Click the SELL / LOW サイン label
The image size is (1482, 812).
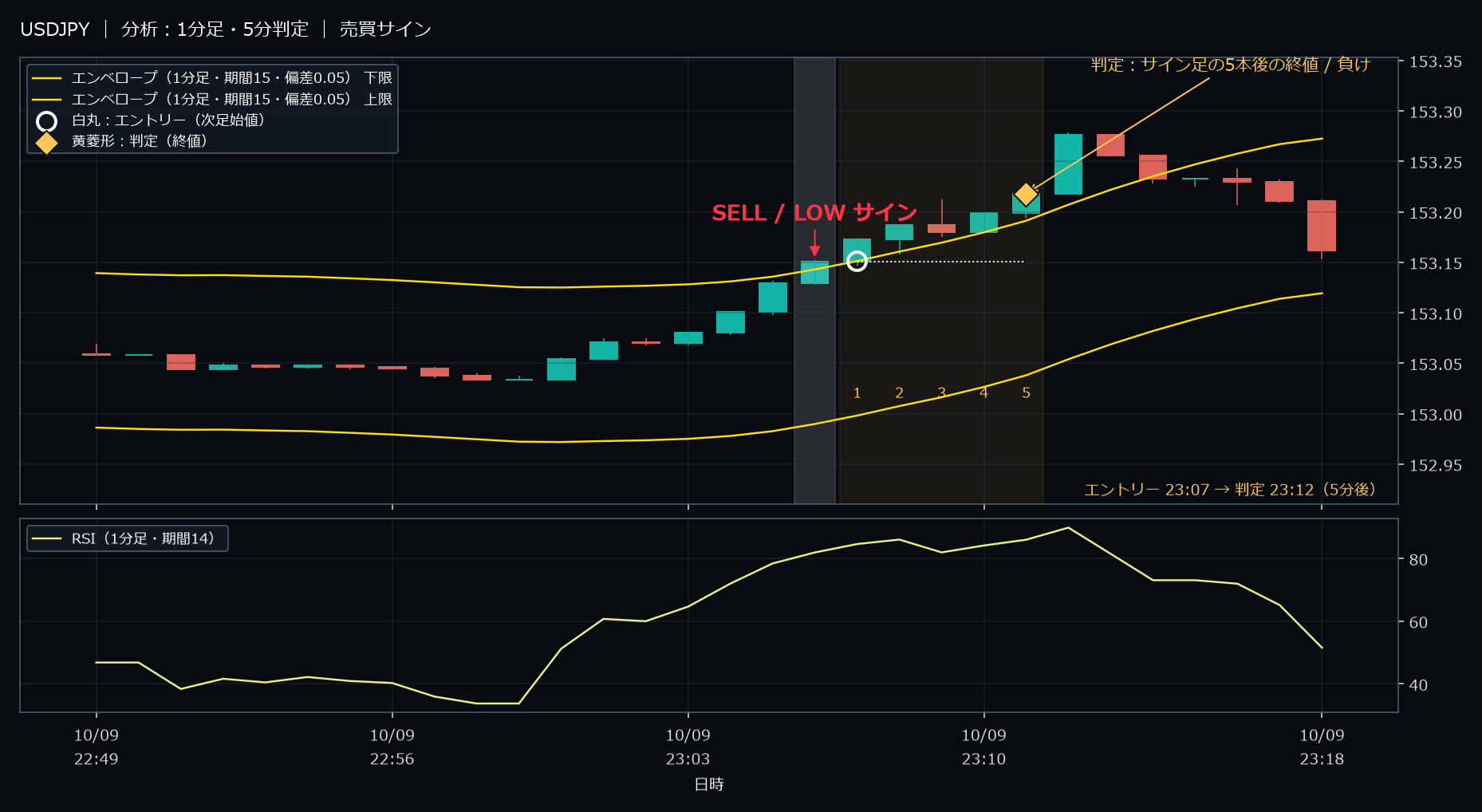point(814,213)
